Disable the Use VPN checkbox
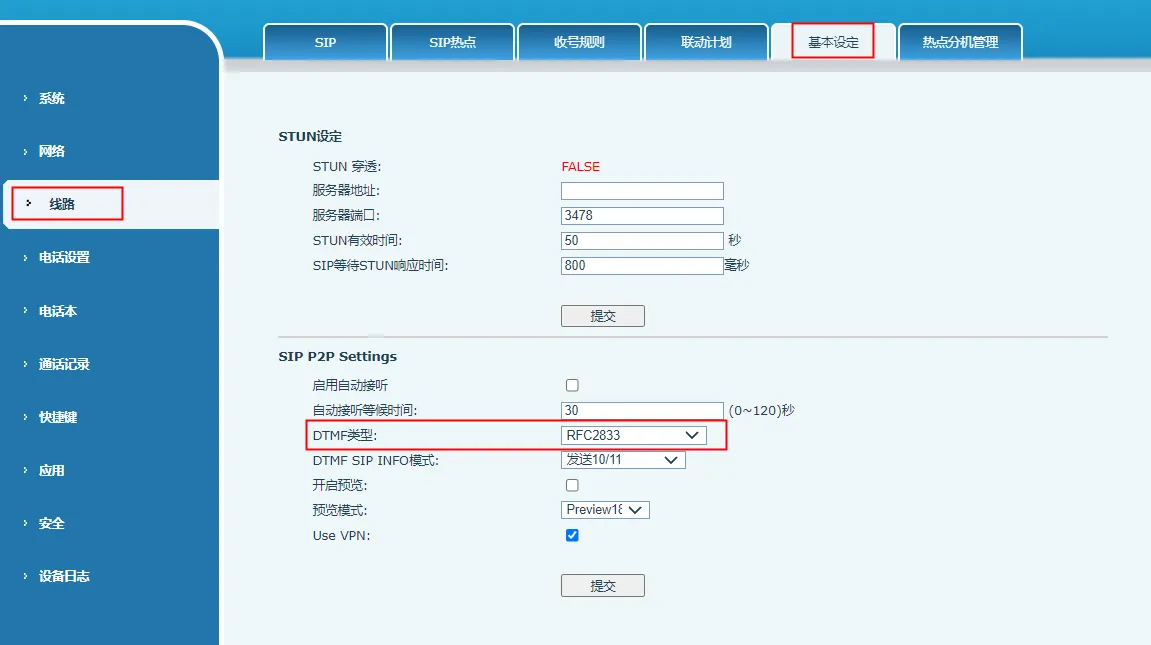This screenshot has height=645, width=1151. (571, 535)
